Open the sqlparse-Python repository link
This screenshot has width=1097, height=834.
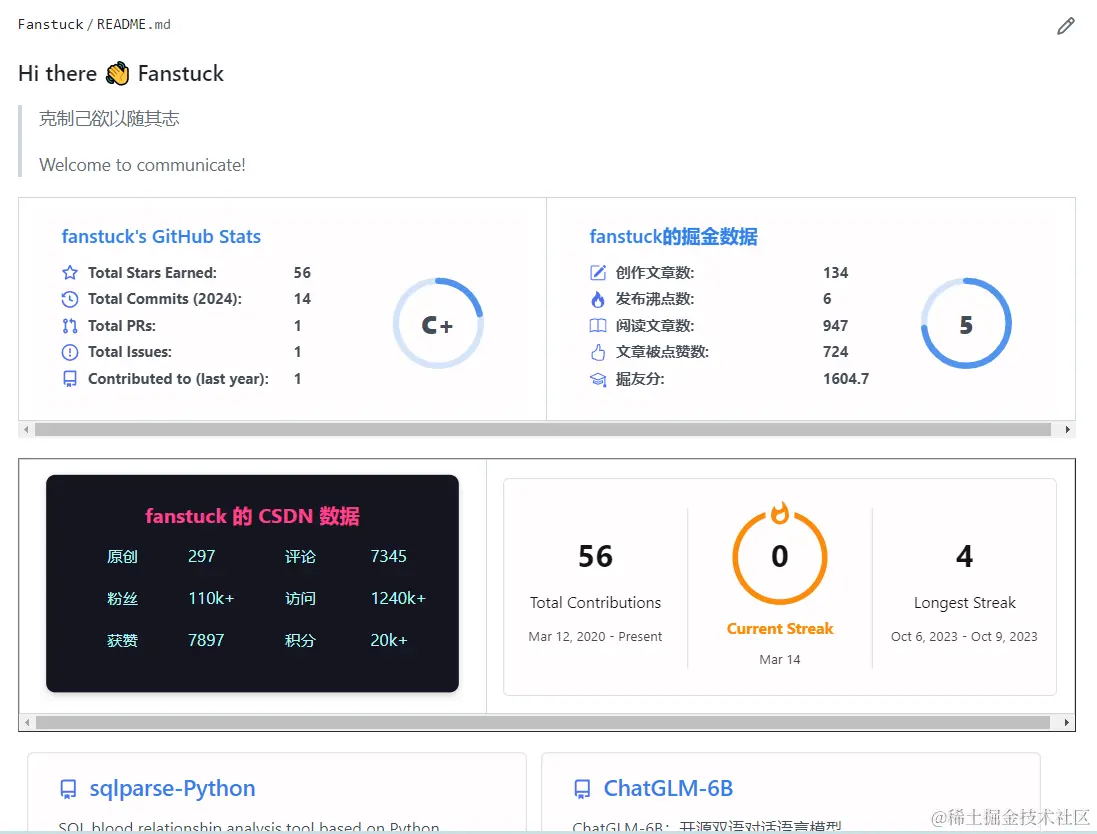point(172,789)
